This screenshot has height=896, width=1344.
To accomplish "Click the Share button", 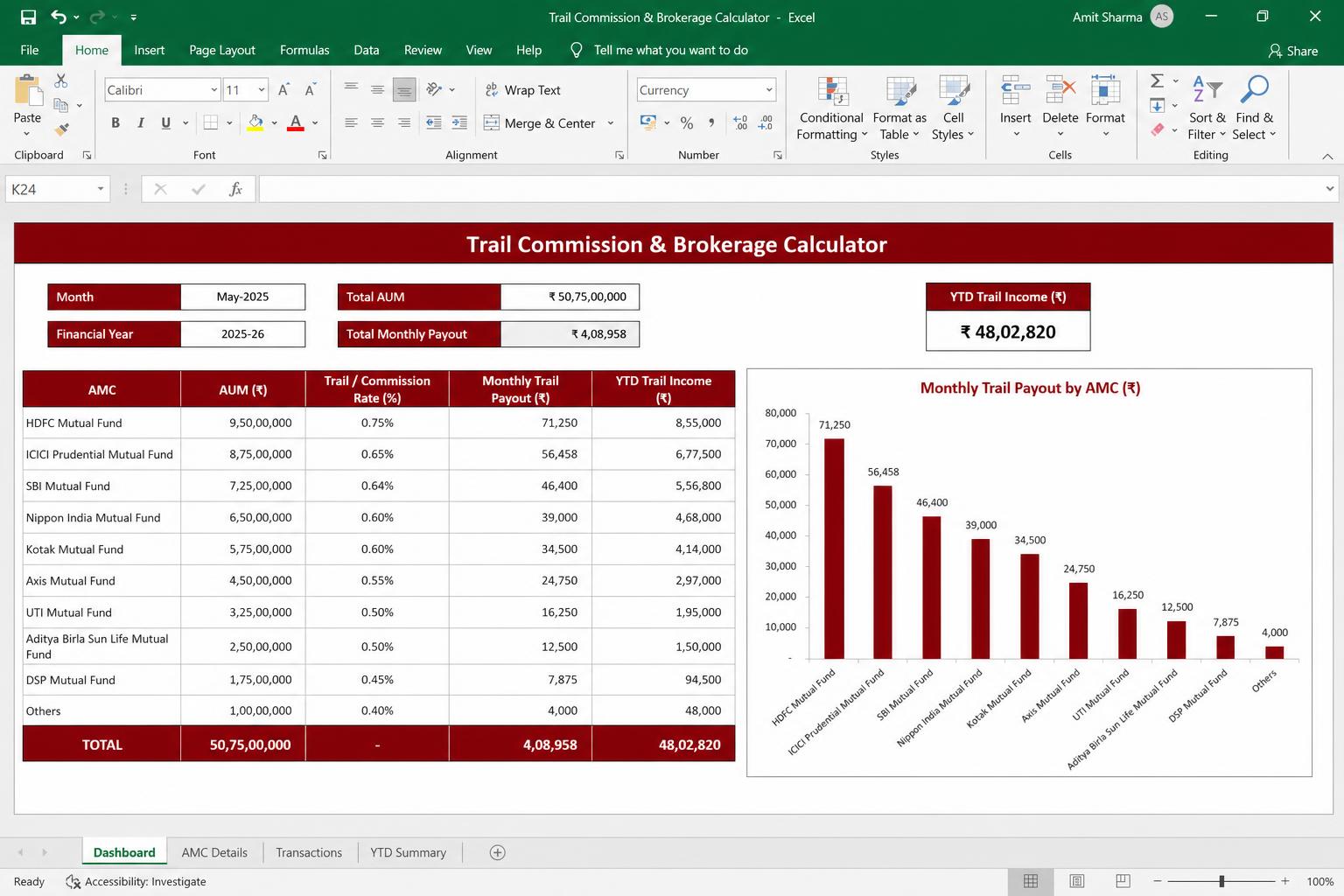I will (1292, 51).
